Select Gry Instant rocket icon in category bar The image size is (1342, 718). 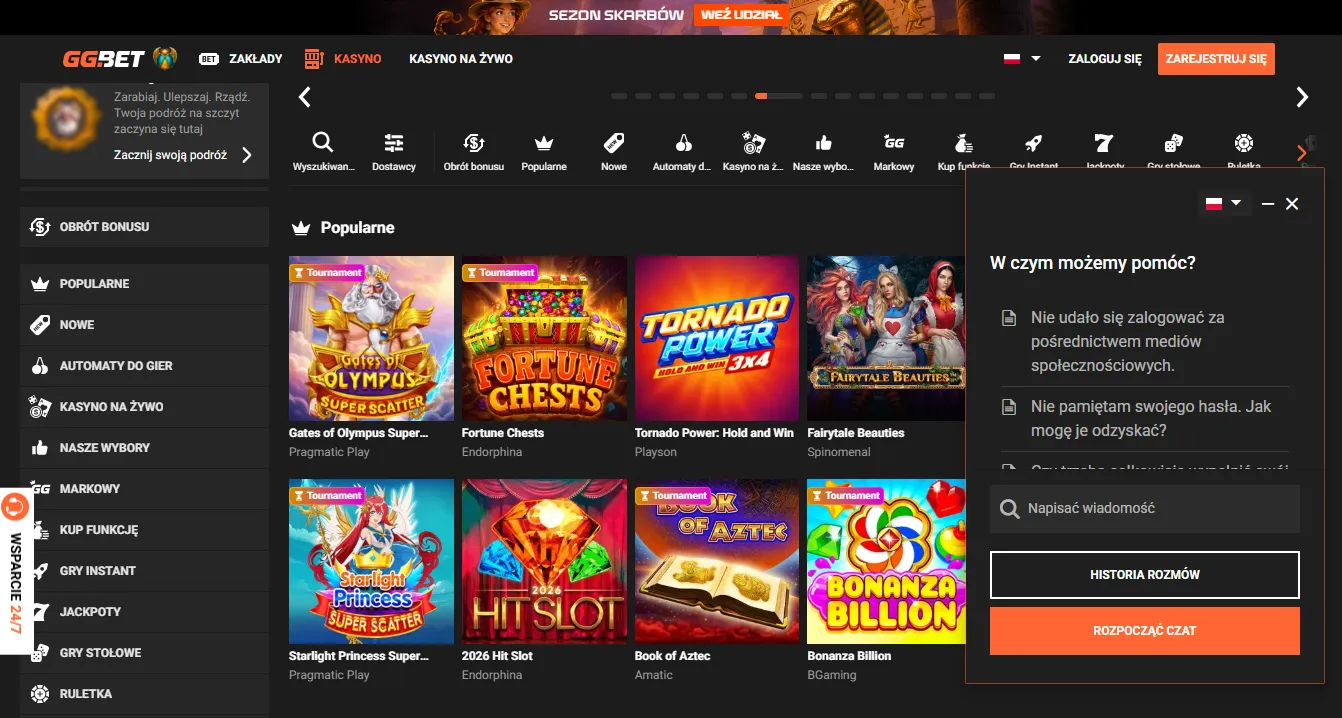[1034, 142]
